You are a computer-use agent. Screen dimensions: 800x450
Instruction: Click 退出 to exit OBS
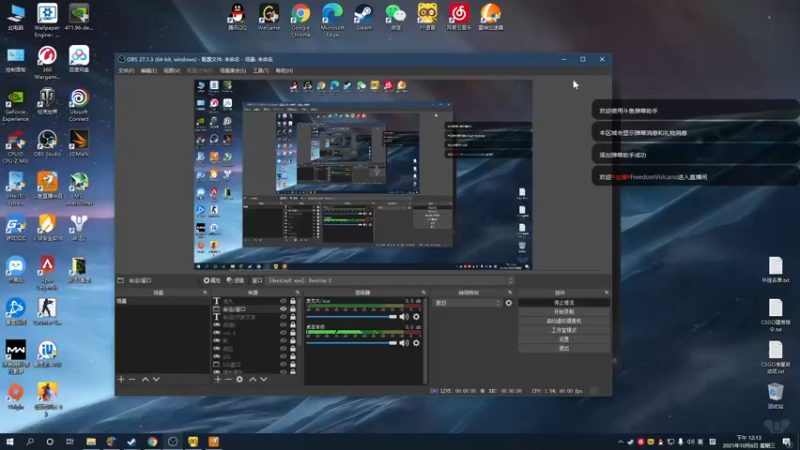tap(564, 348)
